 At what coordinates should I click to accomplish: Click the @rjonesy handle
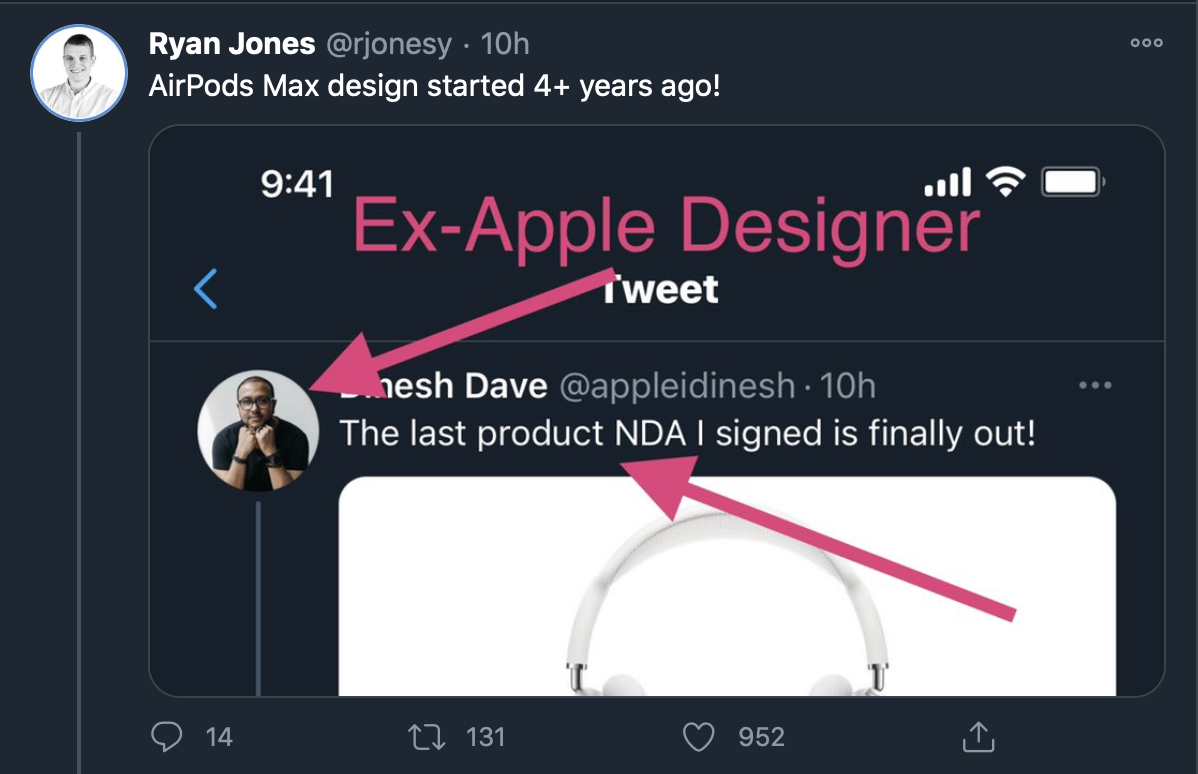(x=383, y=44)
